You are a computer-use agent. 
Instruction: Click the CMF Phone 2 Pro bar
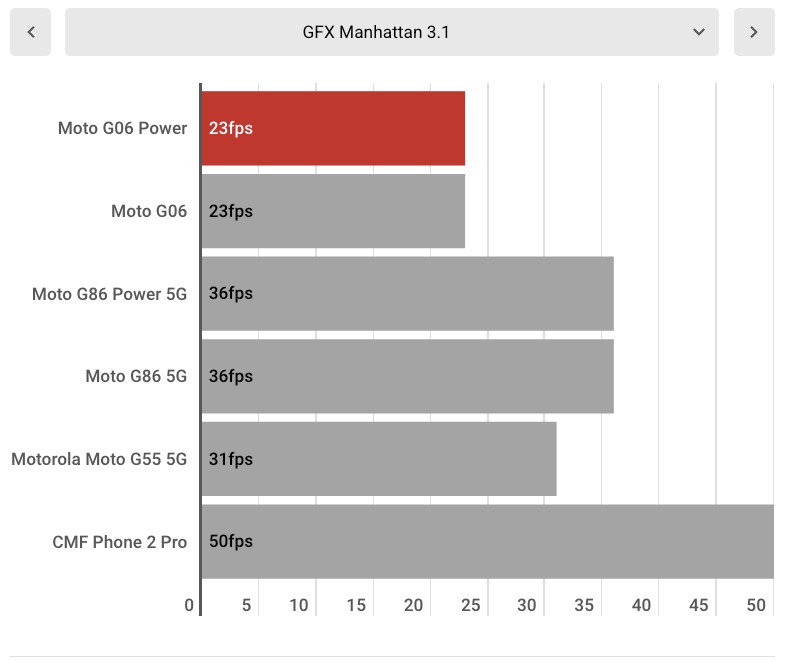tap(487, 541)
